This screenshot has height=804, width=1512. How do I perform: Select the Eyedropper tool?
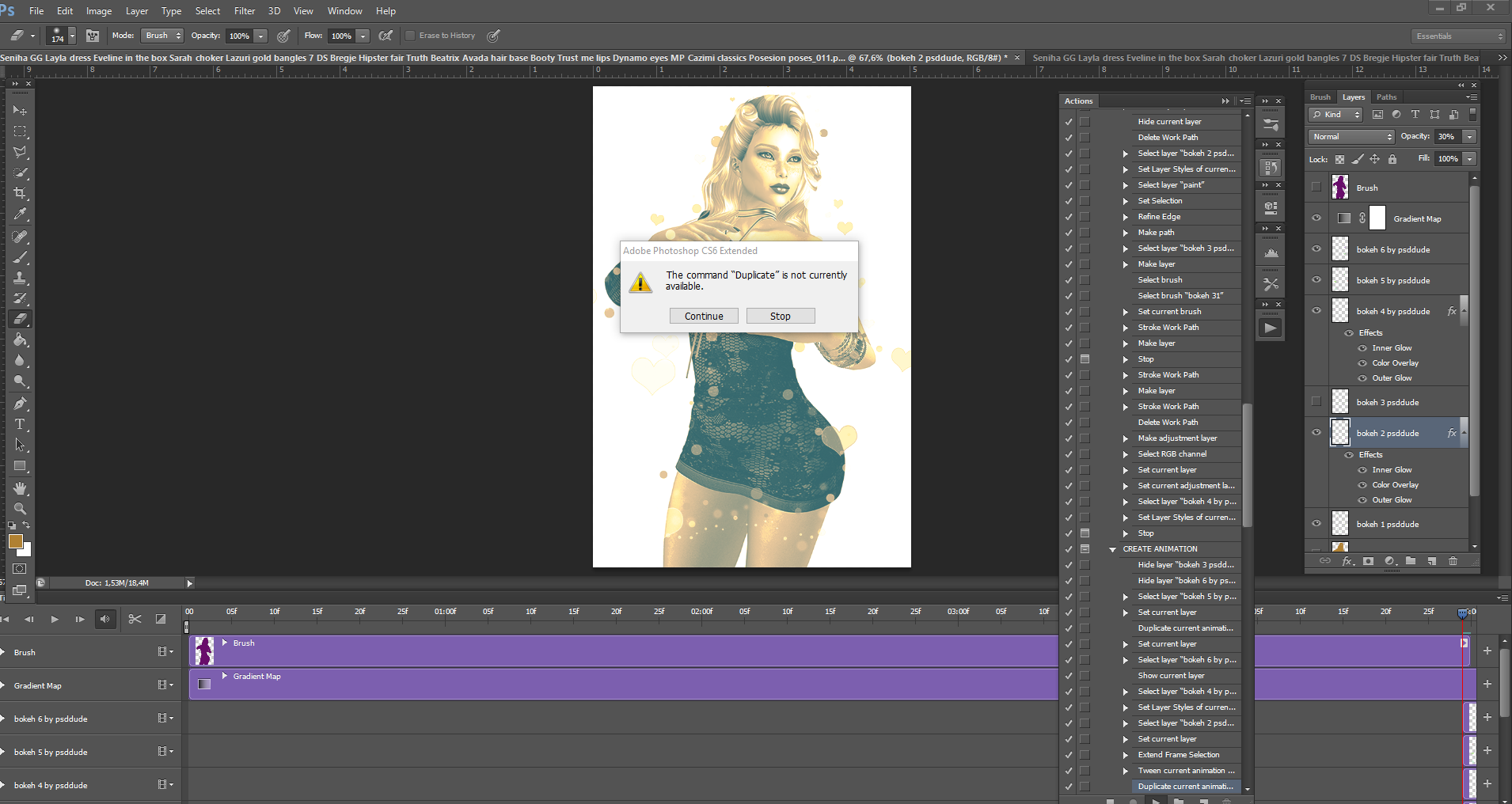pos(21,214)
